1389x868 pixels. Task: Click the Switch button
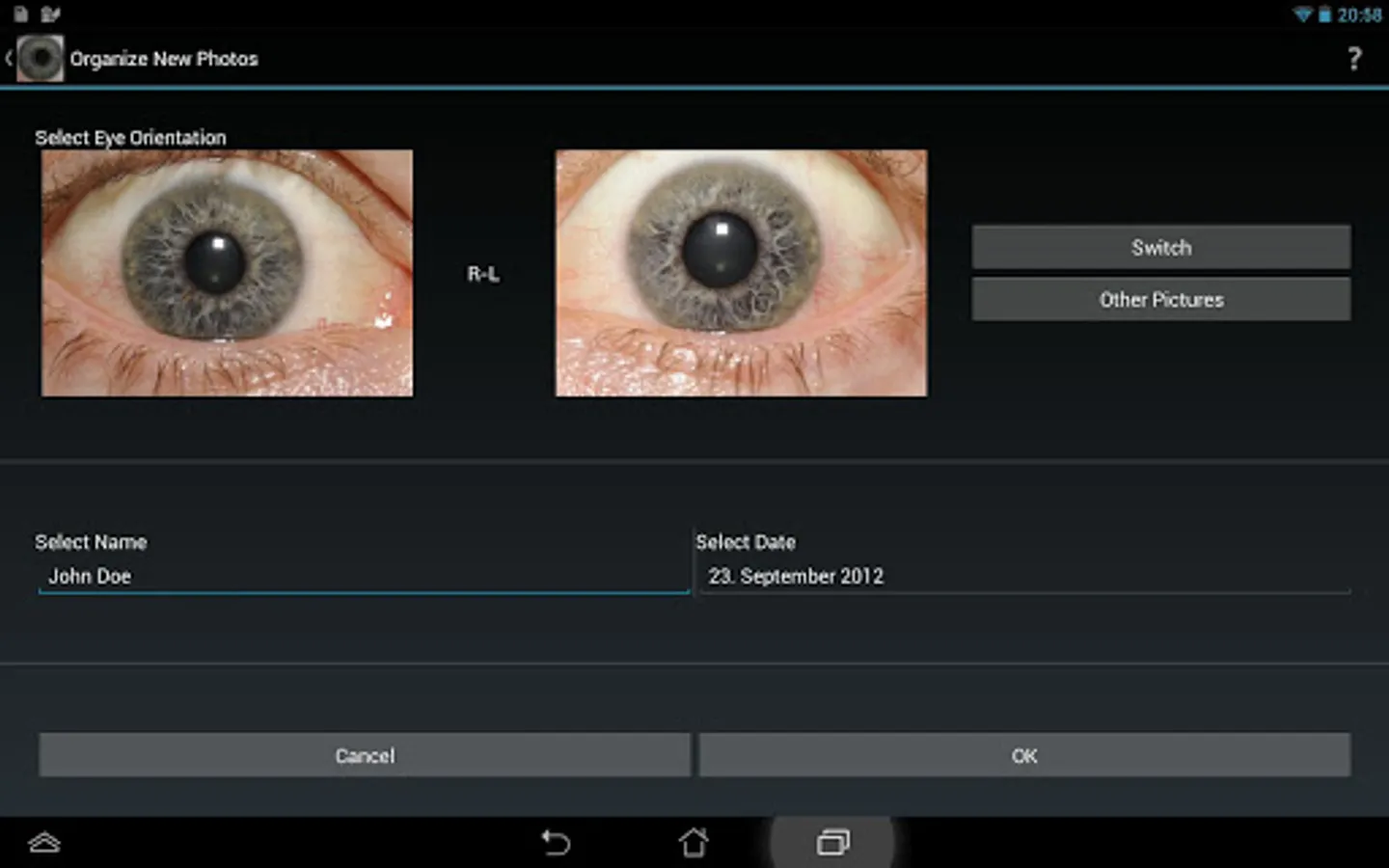click(x=1161, y=248)
